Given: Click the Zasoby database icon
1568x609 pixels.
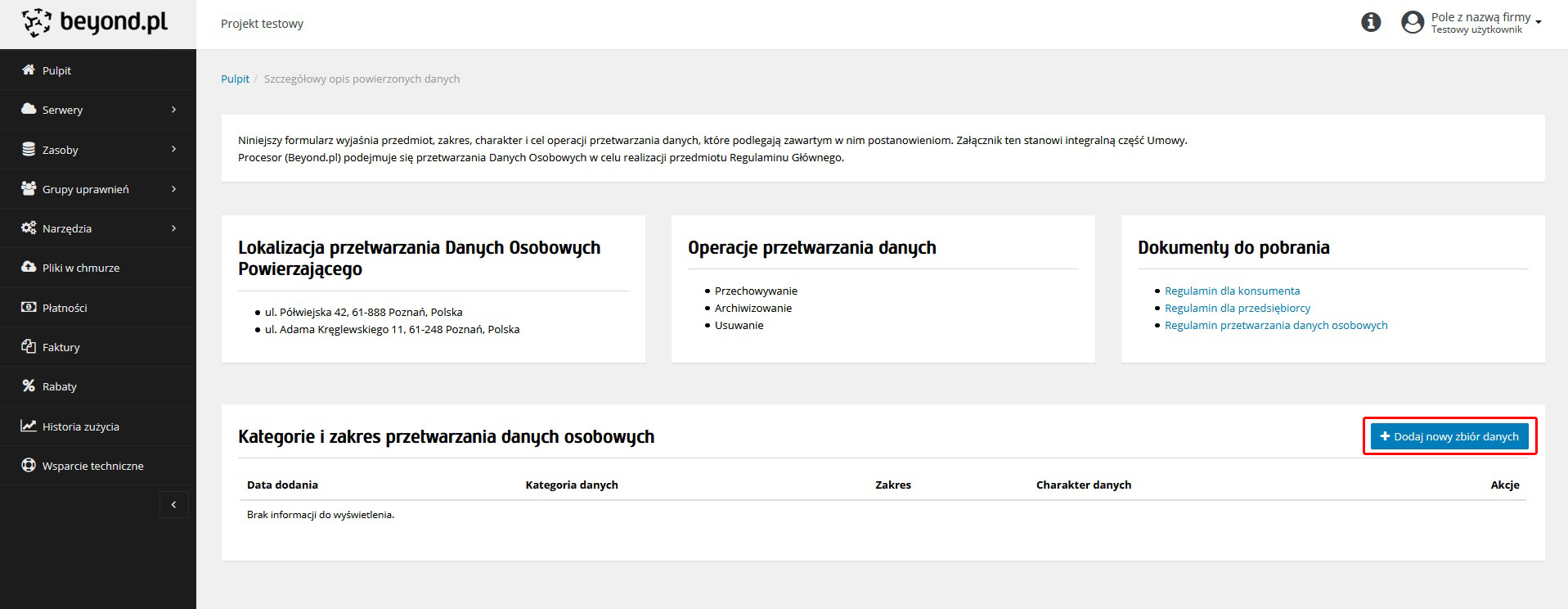Looking at the screenshot, I should [29, 150].
